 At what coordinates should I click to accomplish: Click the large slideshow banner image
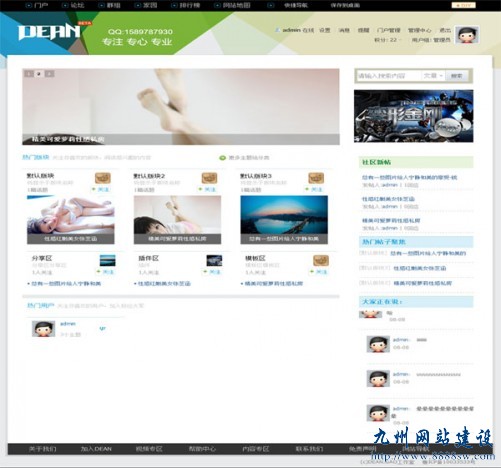[x=181, y=107]
